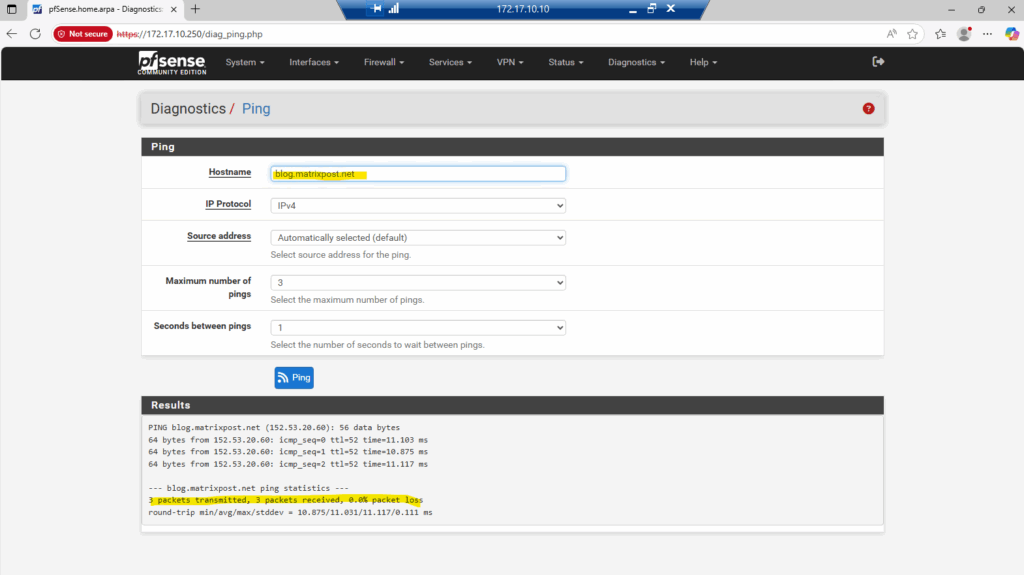Click the icmp_seq=0 reply line
The image size is (1024, 575).
click(x=288, y=440)
